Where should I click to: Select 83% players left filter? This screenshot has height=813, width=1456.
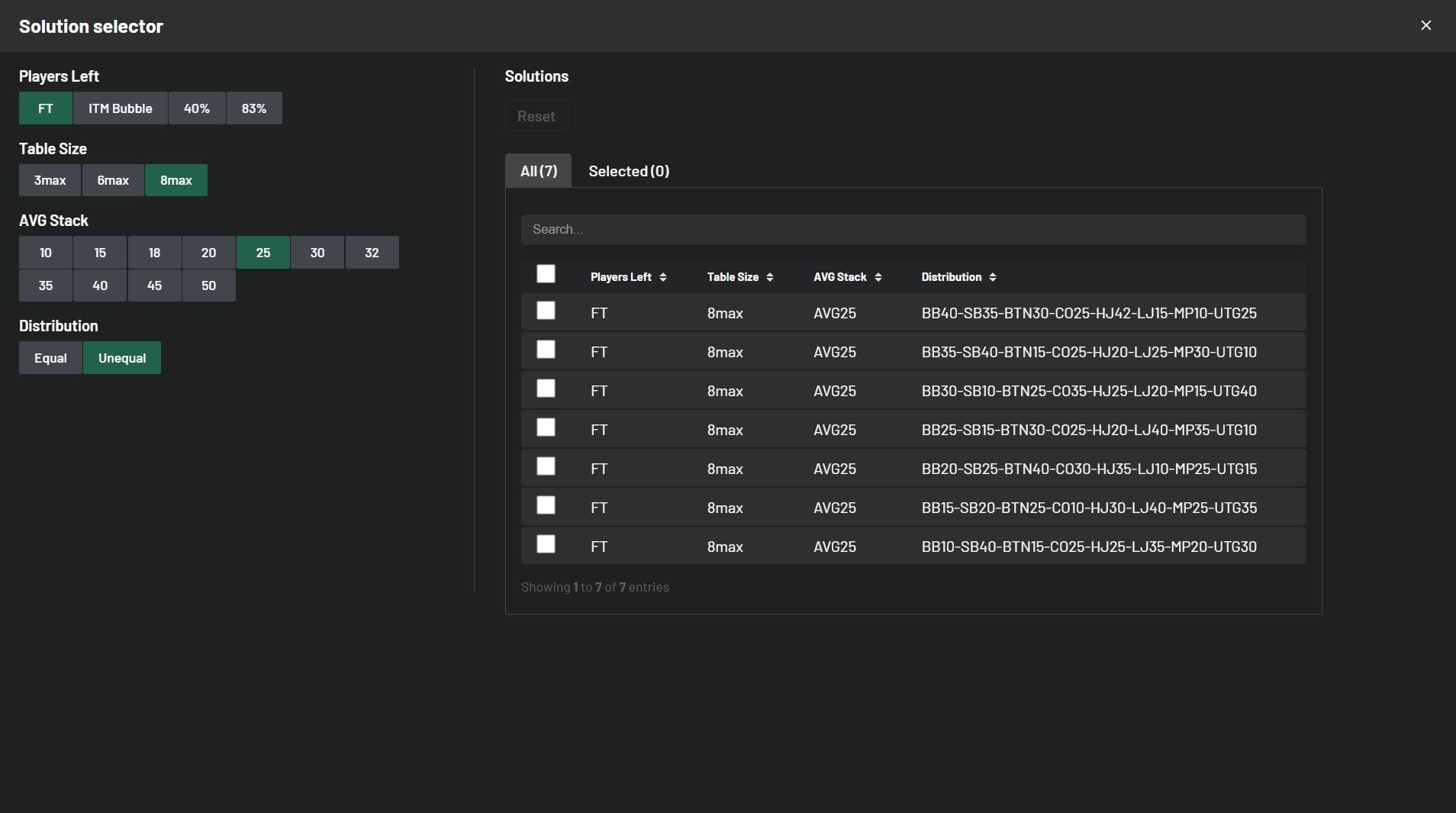(254, 108)
